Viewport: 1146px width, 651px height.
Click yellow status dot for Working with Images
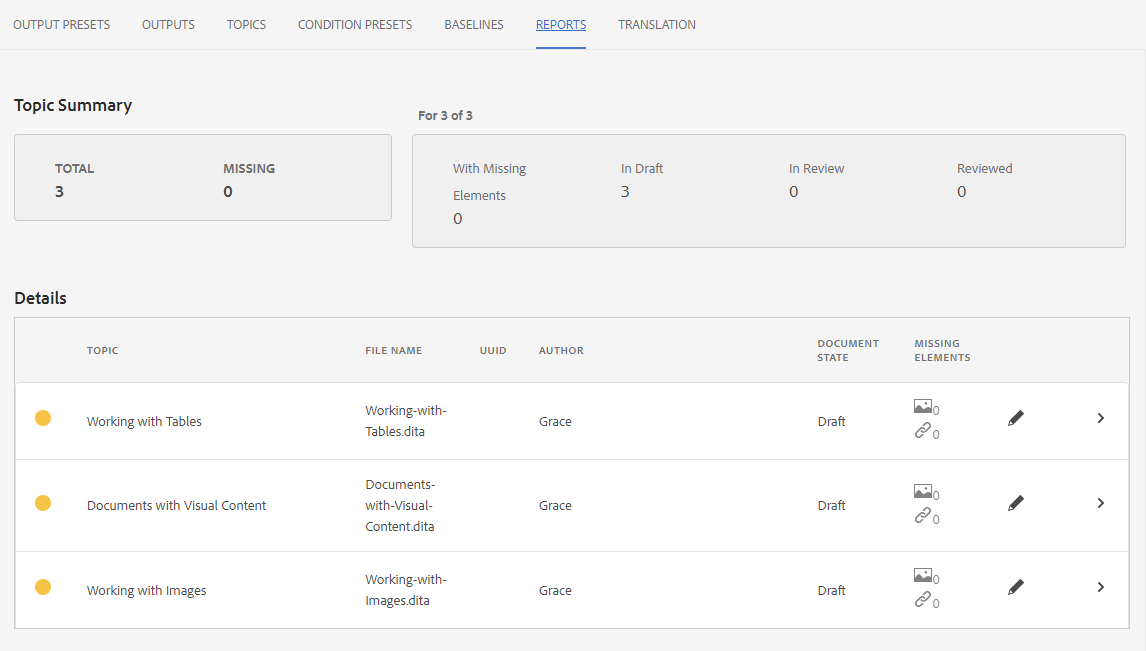tap(43, 587)
